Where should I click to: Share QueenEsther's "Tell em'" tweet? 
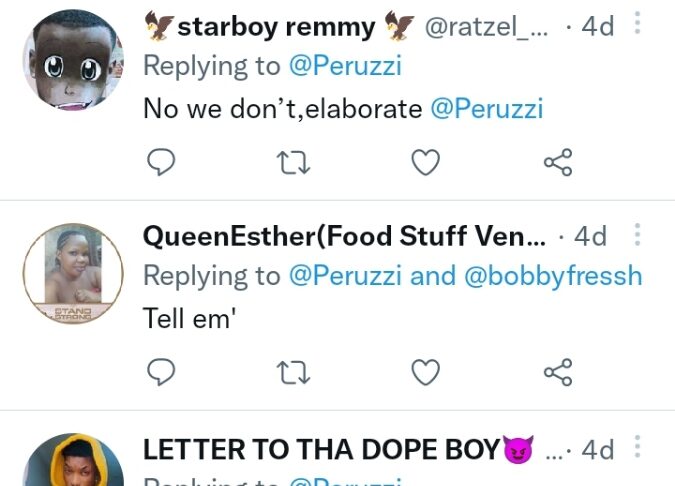point(557,373)
